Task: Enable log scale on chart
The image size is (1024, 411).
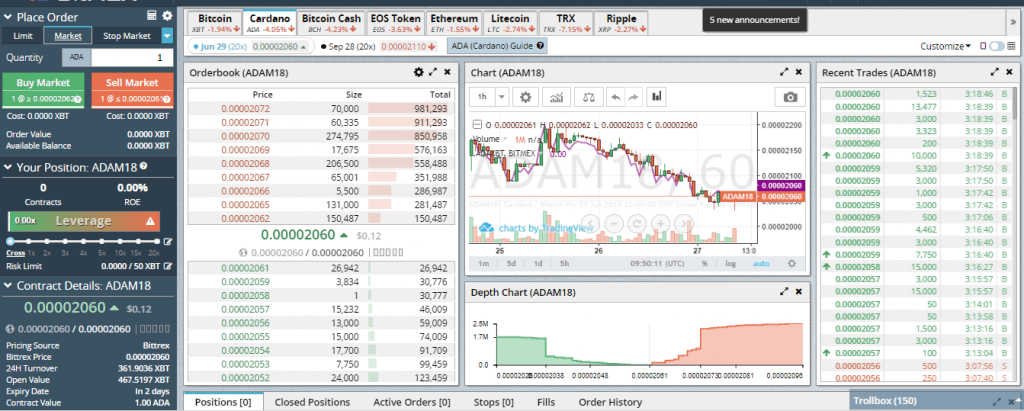Action: click(x=731, y=263)
